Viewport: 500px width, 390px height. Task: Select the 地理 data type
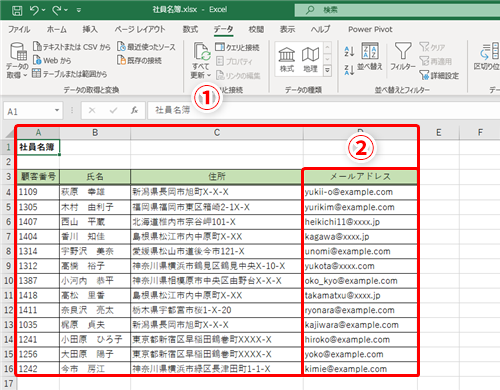click(x=310, y=59)
